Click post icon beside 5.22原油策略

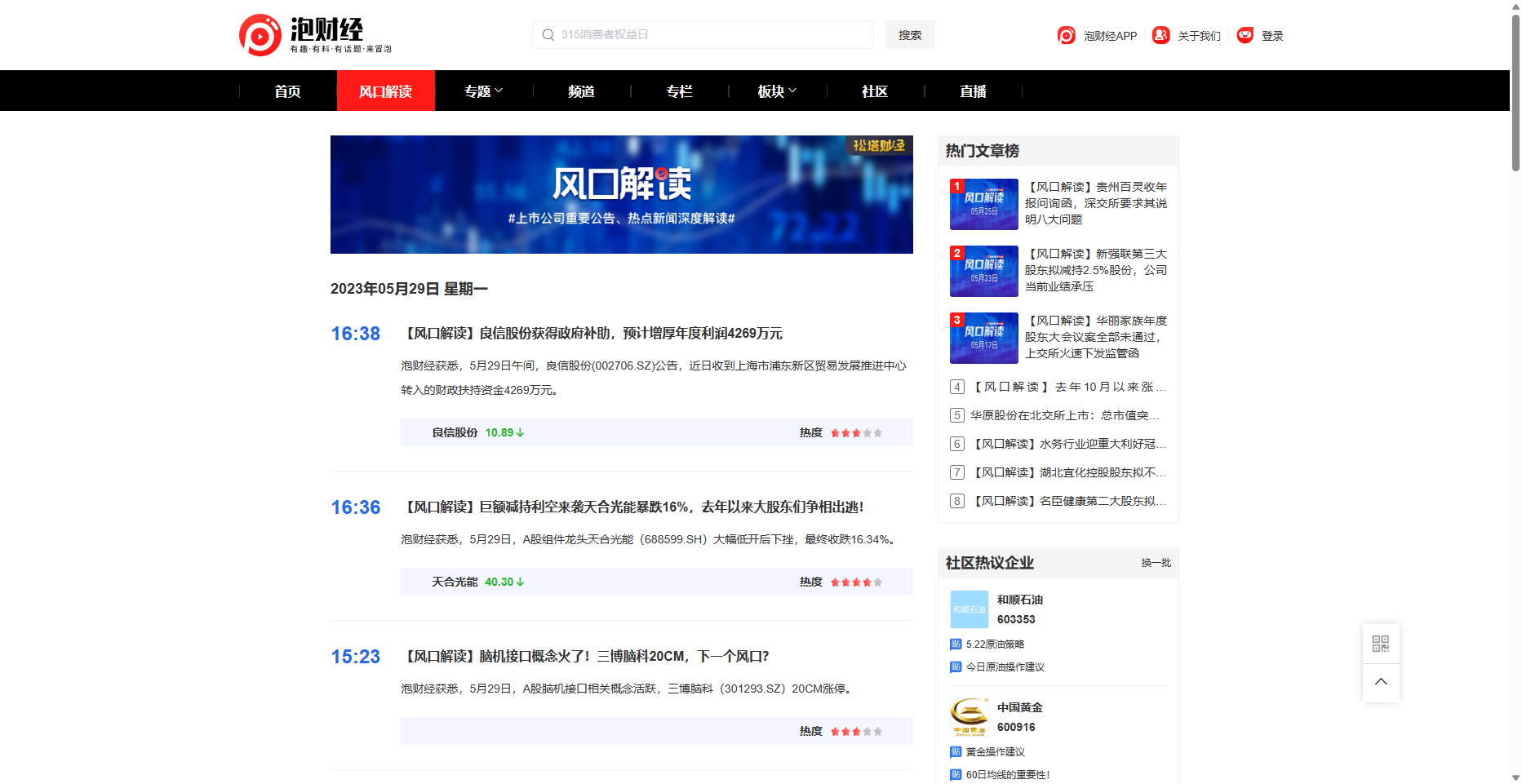[x=956, y=644]
